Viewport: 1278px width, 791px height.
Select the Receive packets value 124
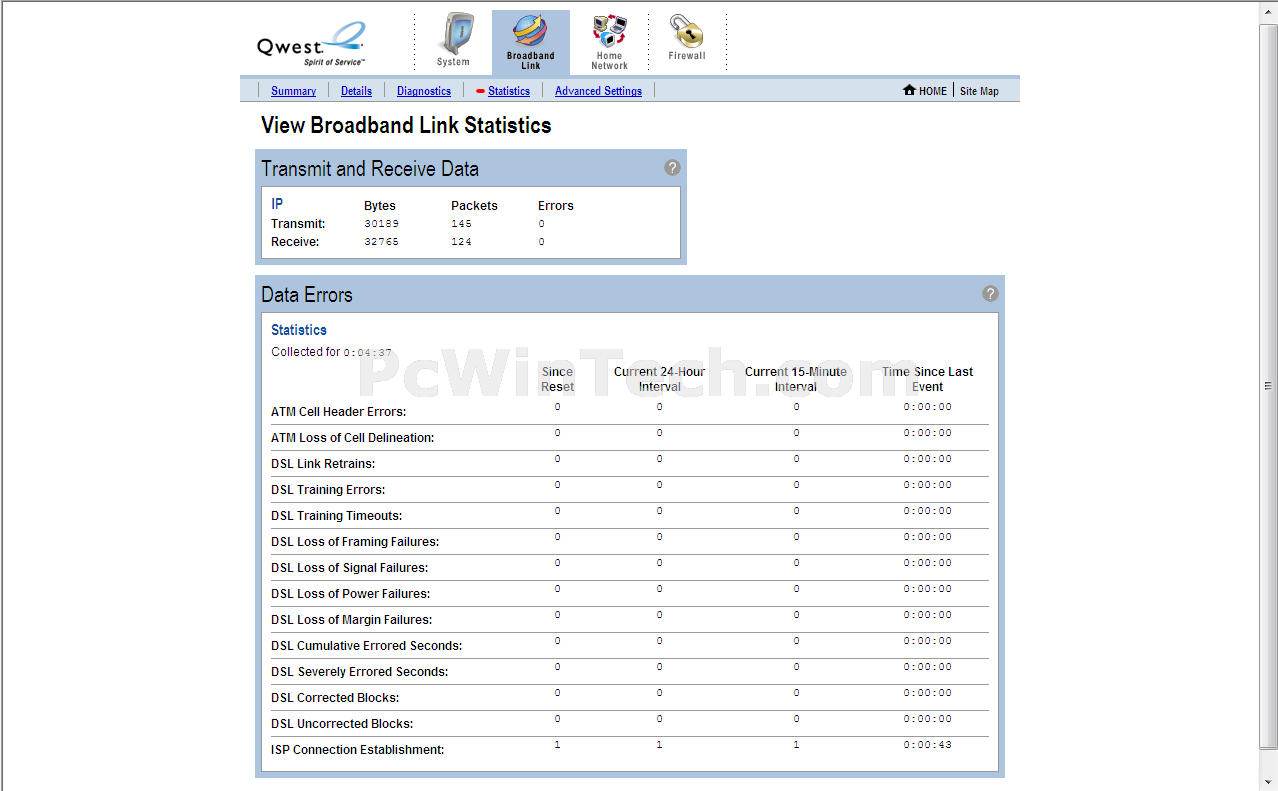click(461, 242)
